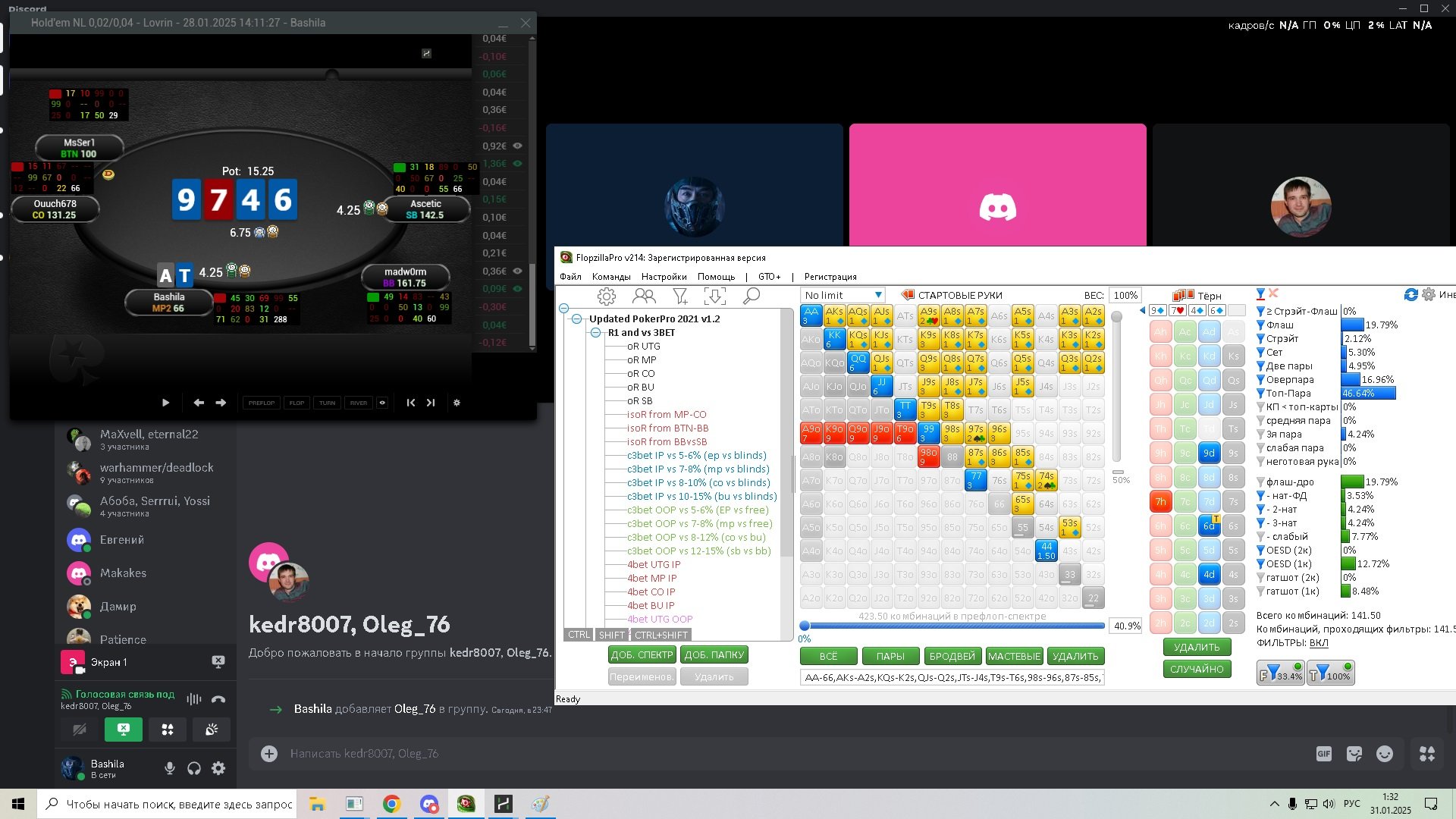1456x819 pixels.
Task: Click the stop-streaming icon next to Экран 1
Action: pyautogui.click(x=218, y=662)
